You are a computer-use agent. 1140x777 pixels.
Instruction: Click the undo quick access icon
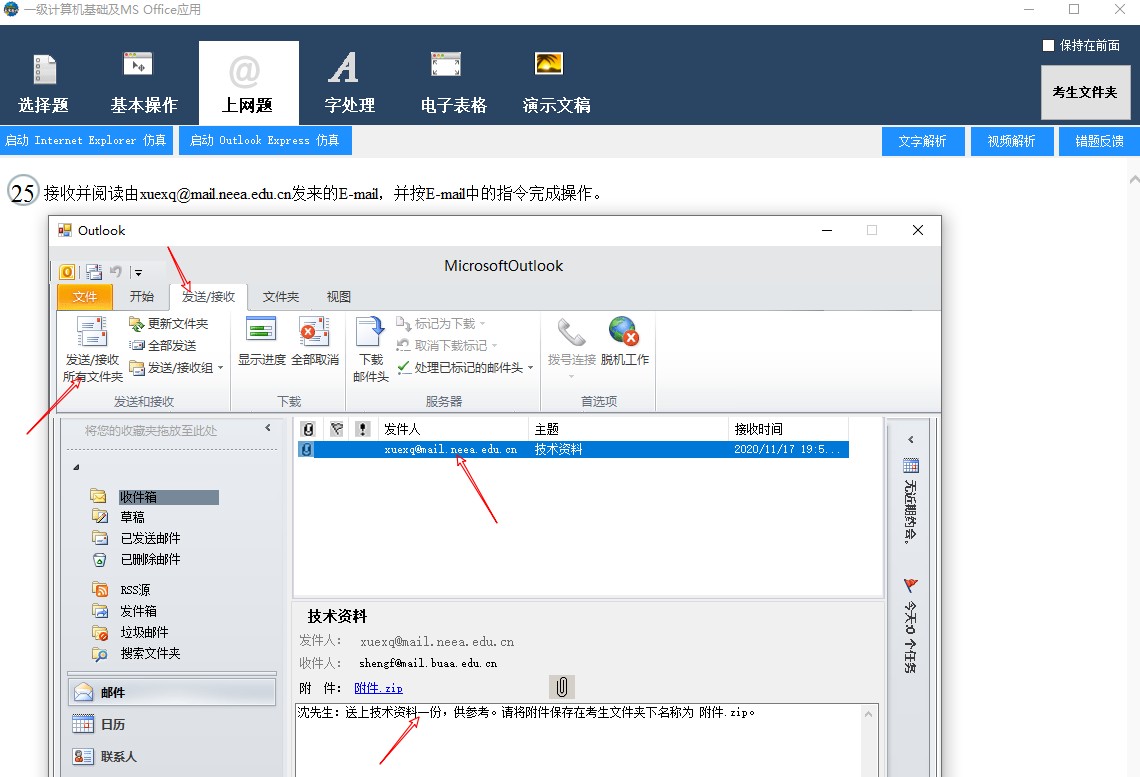115,272
